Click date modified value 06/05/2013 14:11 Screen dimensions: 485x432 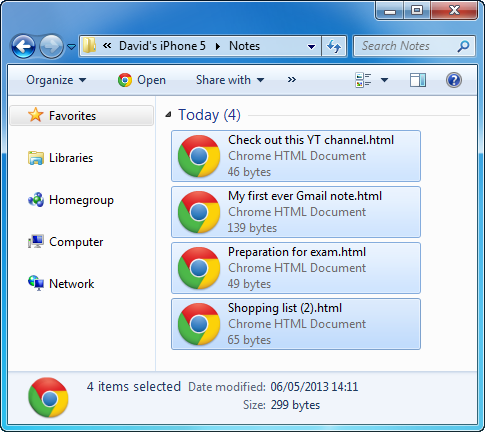(314, 387)
